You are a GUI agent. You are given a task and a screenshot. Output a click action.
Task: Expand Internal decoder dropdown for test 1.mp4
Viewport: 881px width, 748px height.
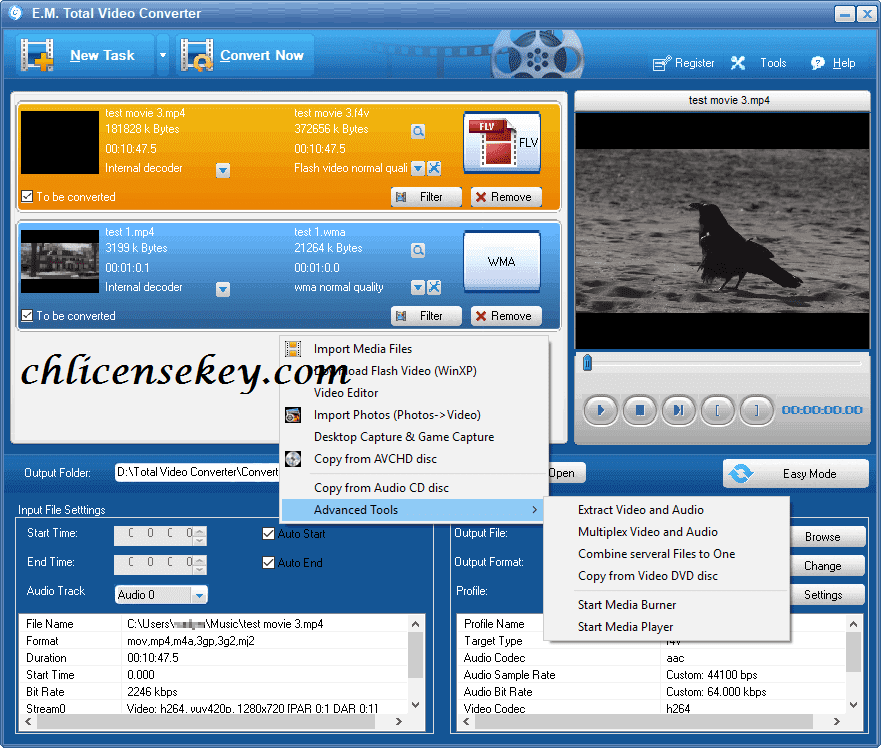click(x=223, y=289)
